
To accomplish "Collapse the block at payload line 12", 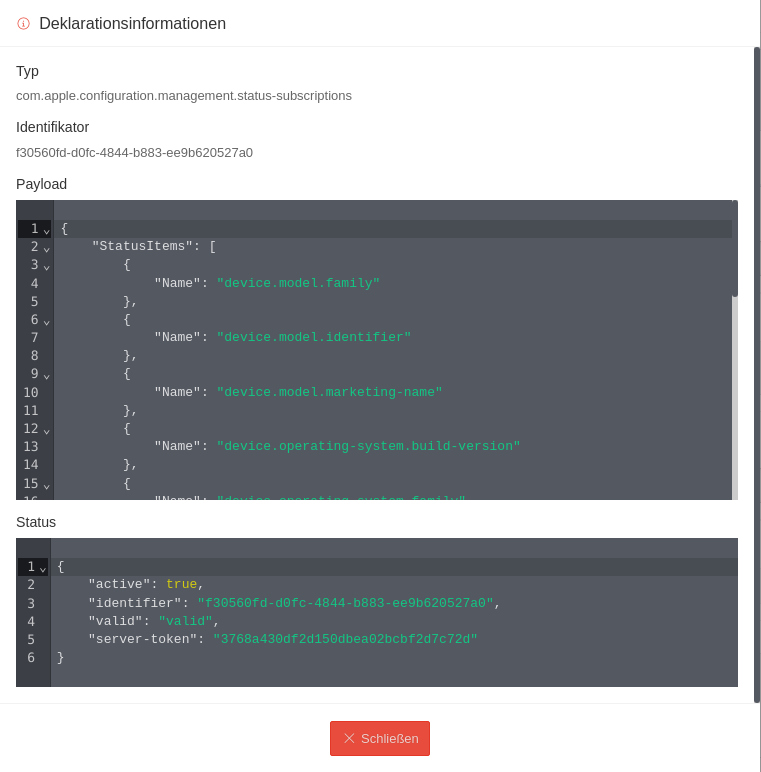I will 46,429.
